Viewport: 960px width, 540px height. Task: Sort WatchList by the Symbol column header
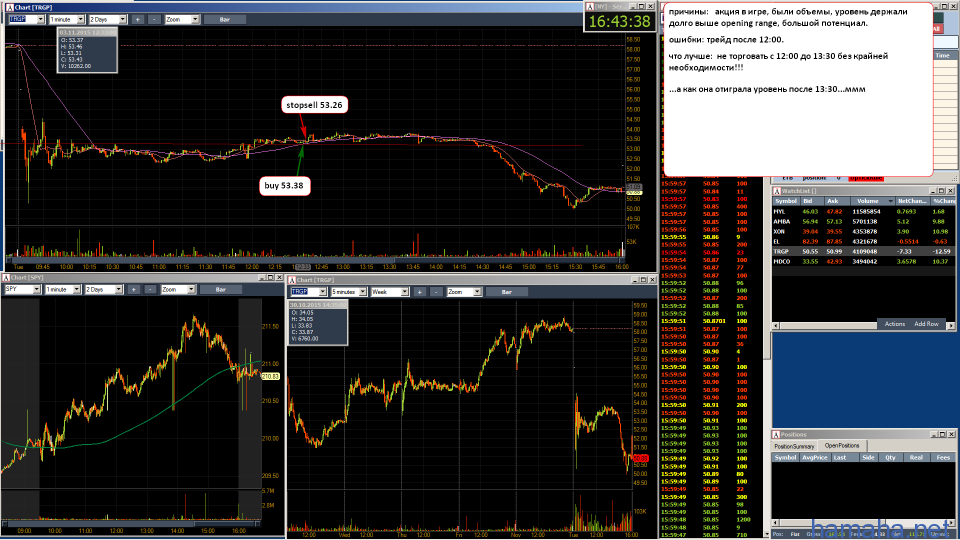point(786,201)
